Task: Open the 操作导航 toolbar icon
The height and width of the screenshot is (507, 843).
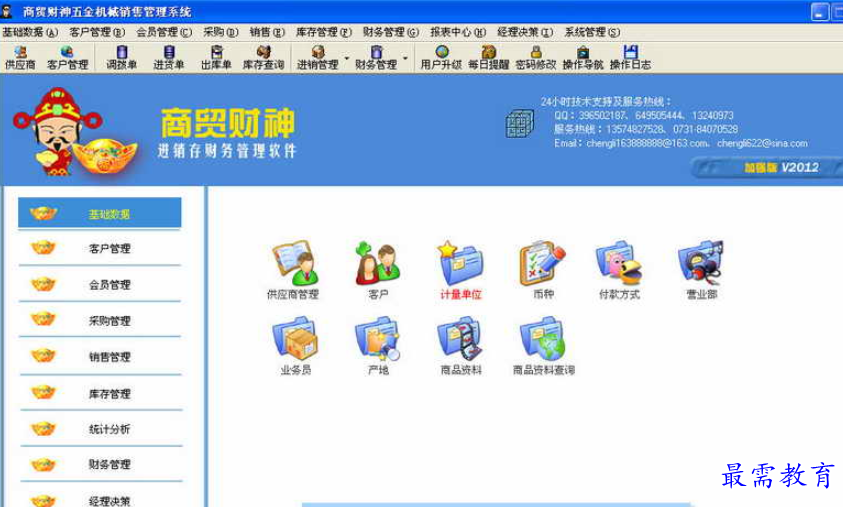Action: point(583,58)
